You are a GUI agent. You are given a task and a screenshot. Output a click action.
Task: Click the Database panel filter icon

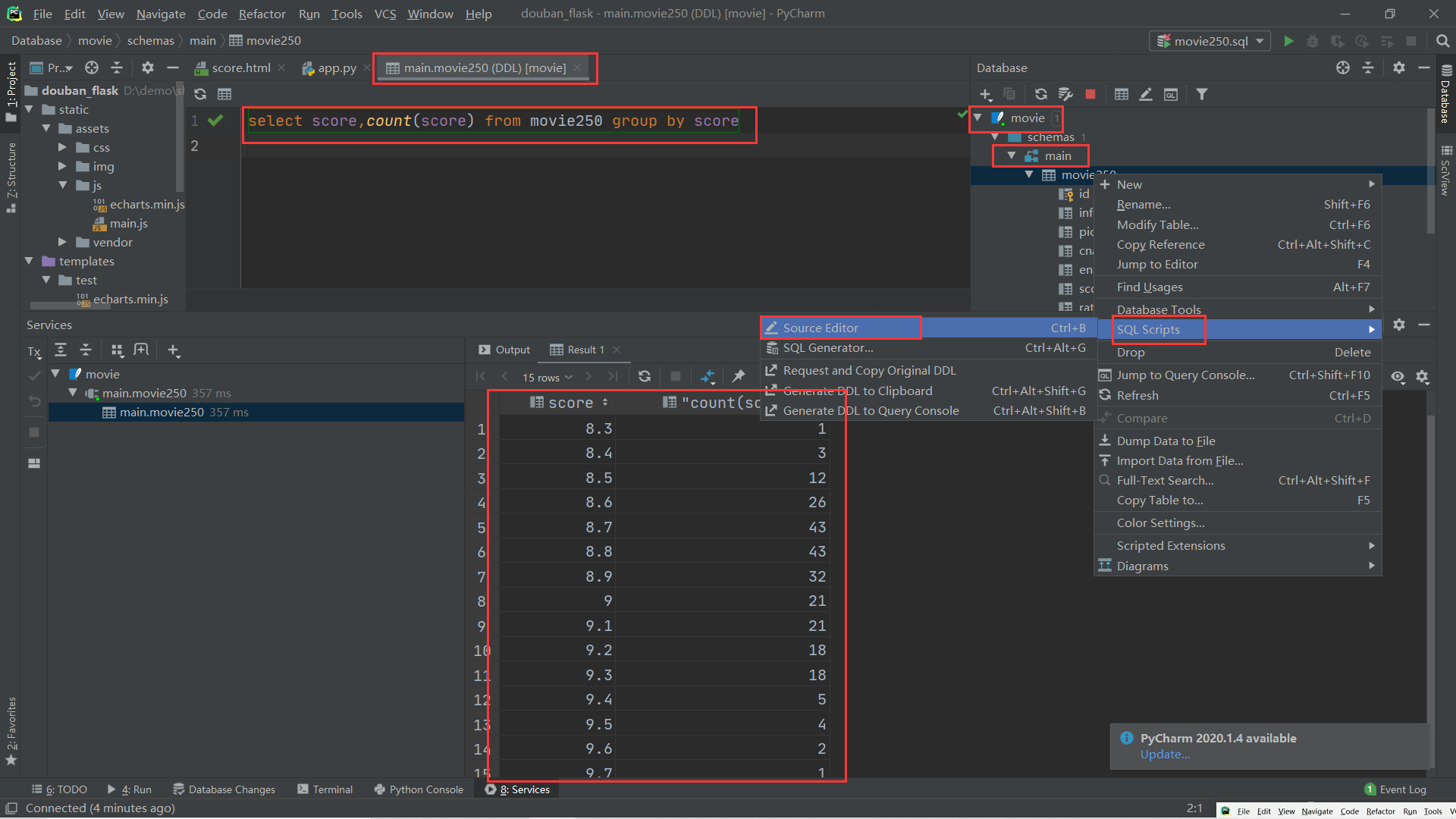tap(1202, 94)
